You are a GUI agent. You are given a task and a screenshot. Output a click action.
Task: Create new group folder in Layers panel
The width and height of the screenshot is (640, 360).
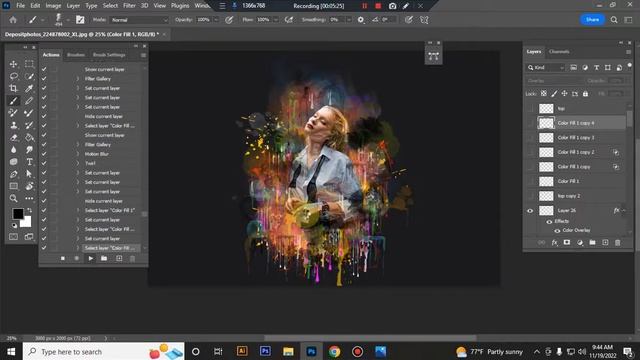click(x=592, y=242)
